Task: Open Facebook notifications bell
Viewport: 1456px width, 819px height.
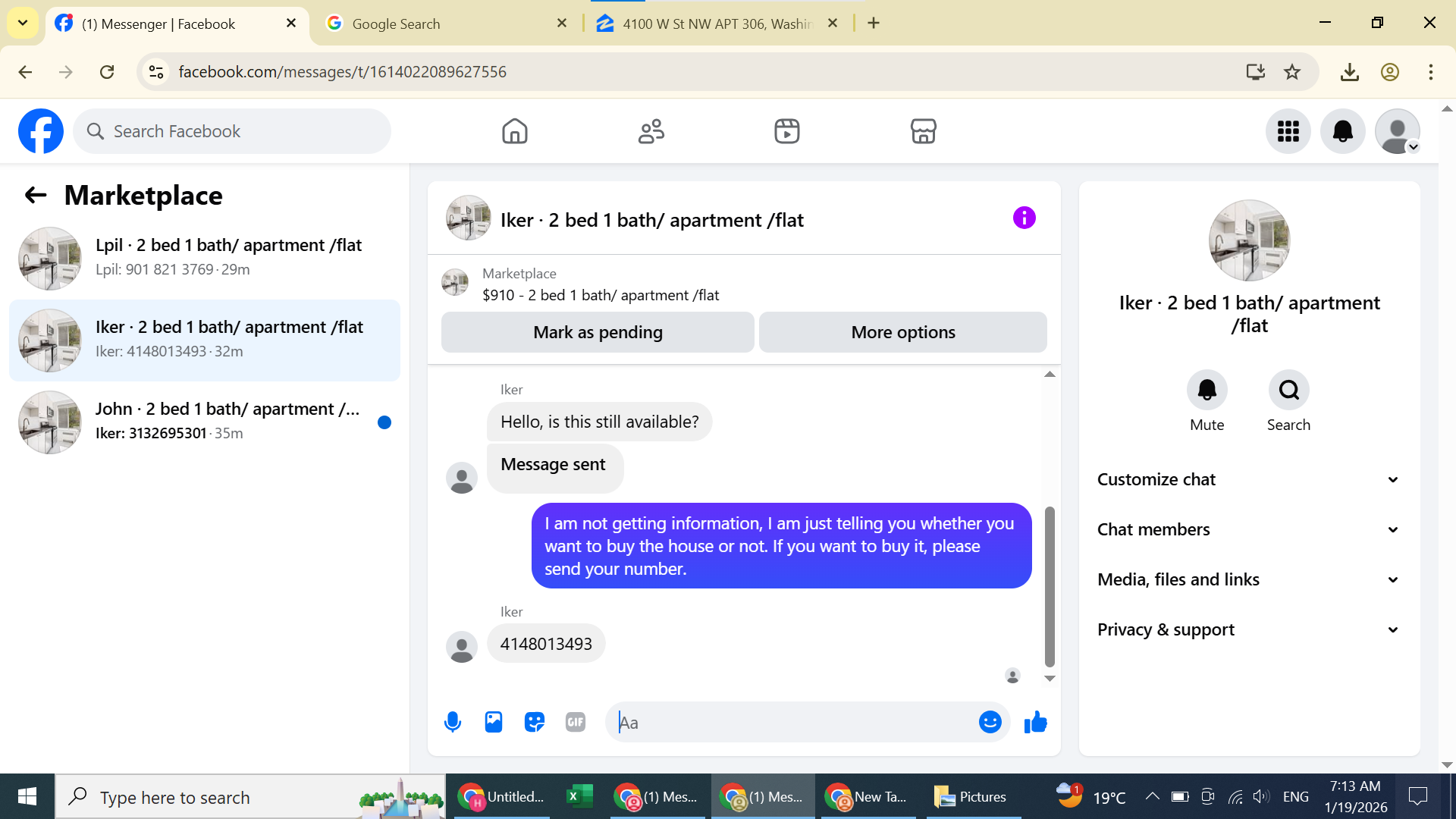Action: click(1342, 131)
